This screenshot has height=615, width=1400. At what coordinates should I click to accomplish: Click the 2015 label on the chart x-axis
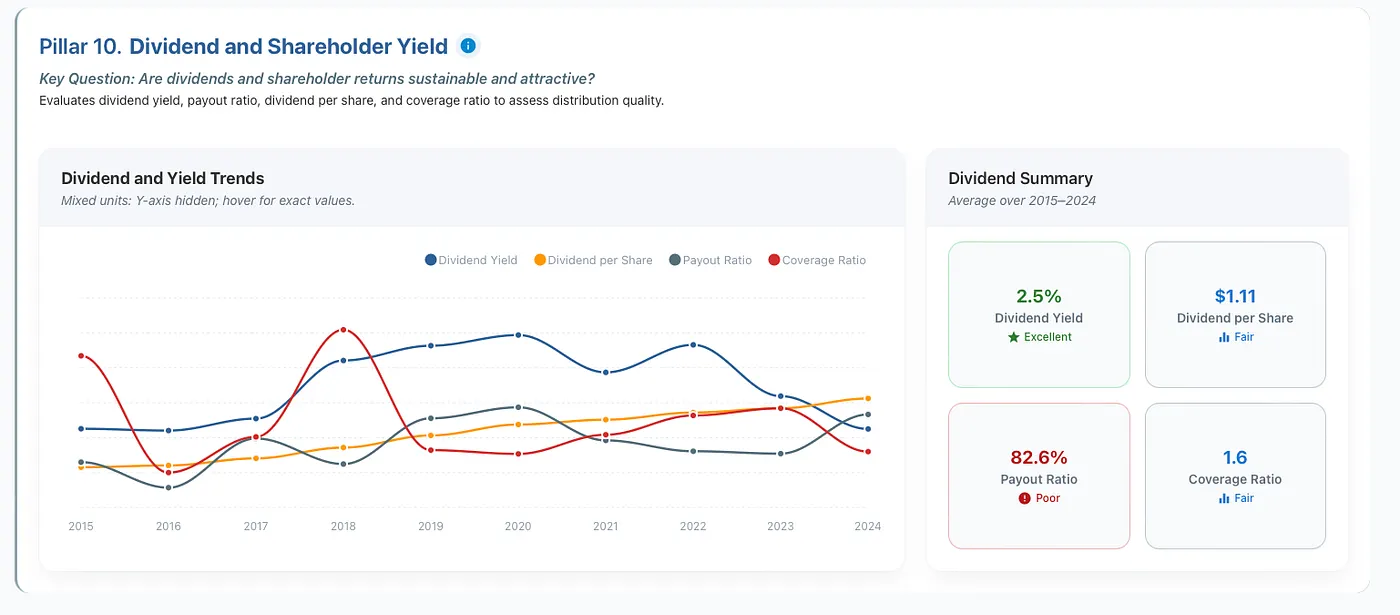(81, 526)
